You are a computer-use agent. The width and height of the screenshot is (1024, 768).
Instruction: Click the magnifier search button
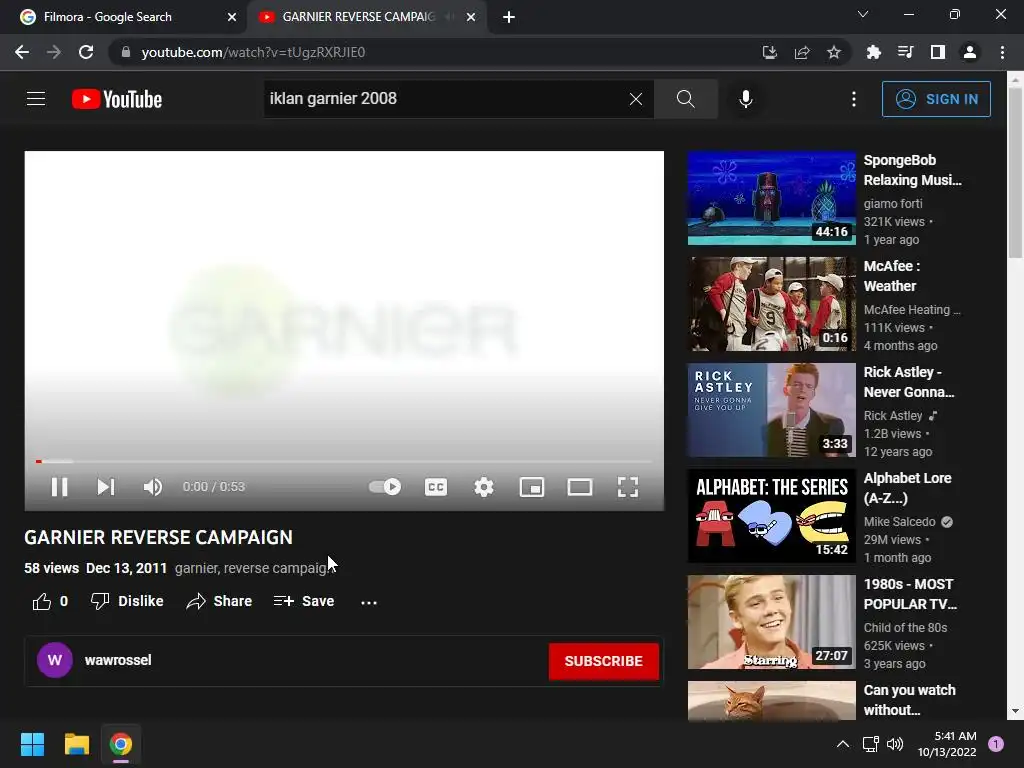(x=685, y=99)
